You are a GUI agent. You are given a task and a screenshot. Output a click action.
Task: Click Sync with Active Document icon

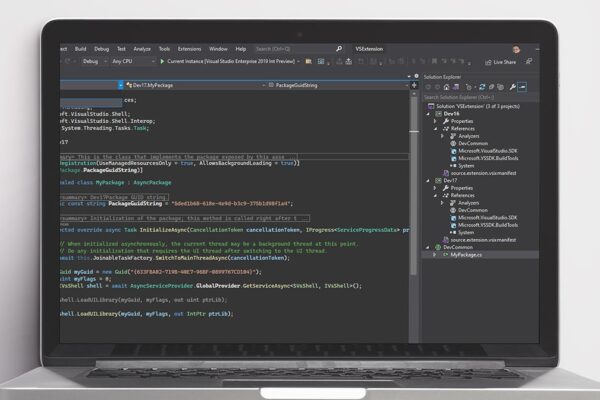pyautogui.click(x=482, y=87)
